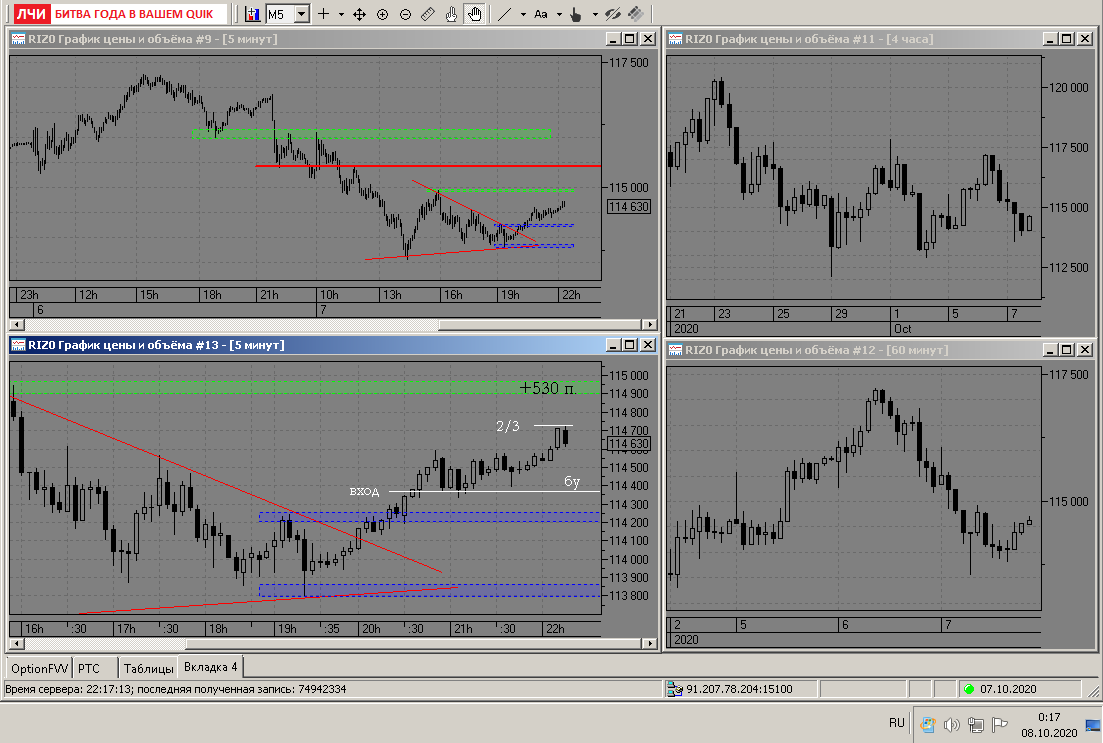This screenshot has height=743, width=1103.
Task: Select the four-arrow move chart tool
Action: pos(359,14)
